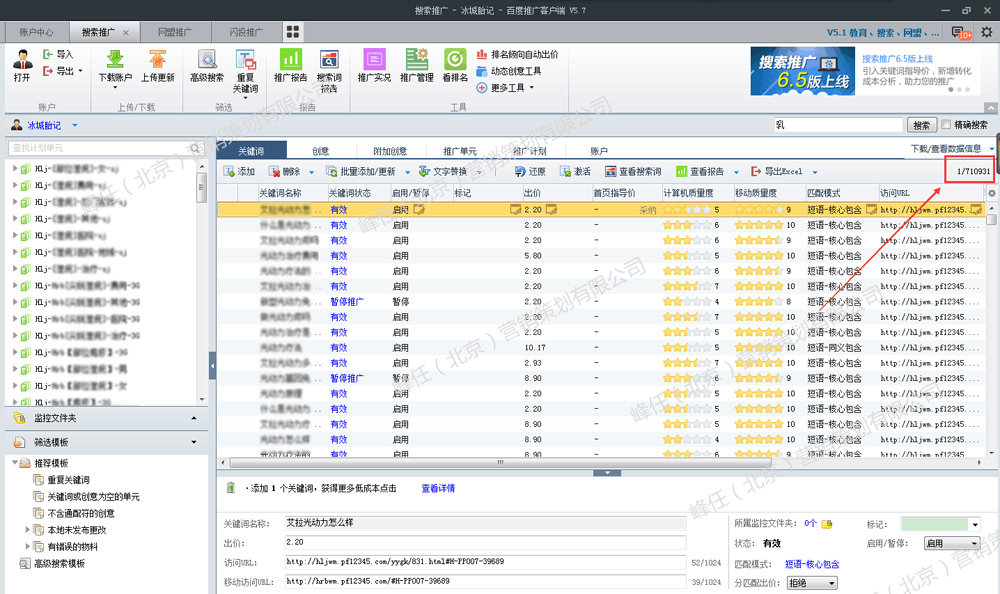Click the 导入 import icon

coord(48,54)
